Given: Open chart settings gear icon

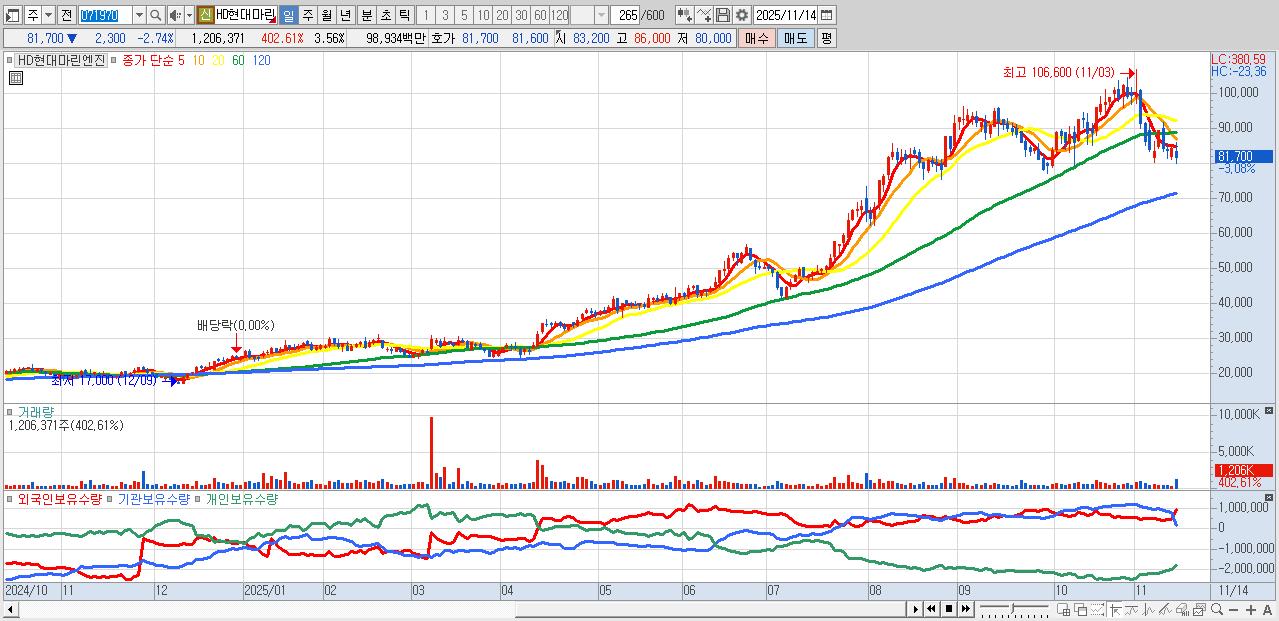Looking at the screenshot, I should tap(742, 15).
